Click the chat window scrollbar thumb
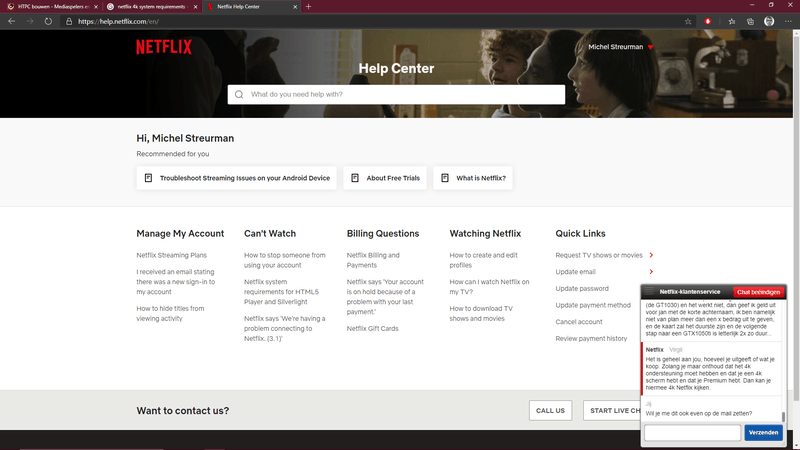This screenshot has height=450, width=800. point(784,417)
